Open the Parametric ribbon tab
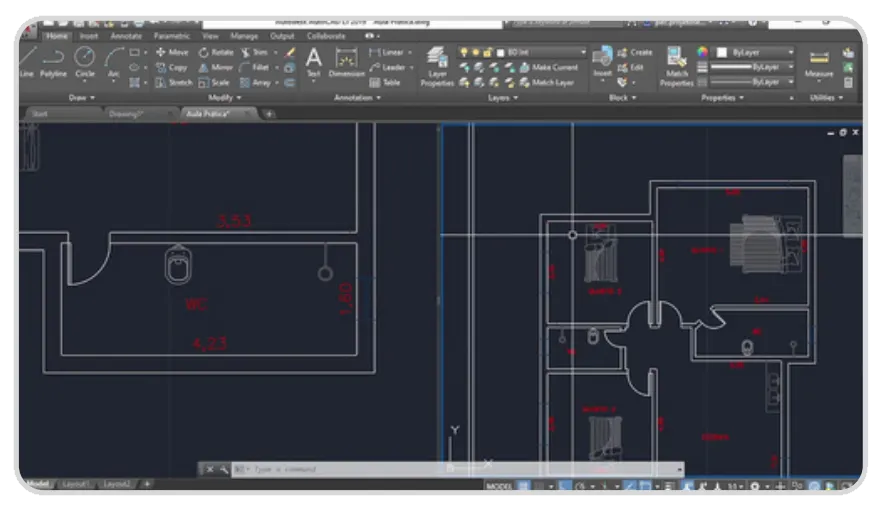The width and height of the screenshot is (885, 507). pos(172,36)
